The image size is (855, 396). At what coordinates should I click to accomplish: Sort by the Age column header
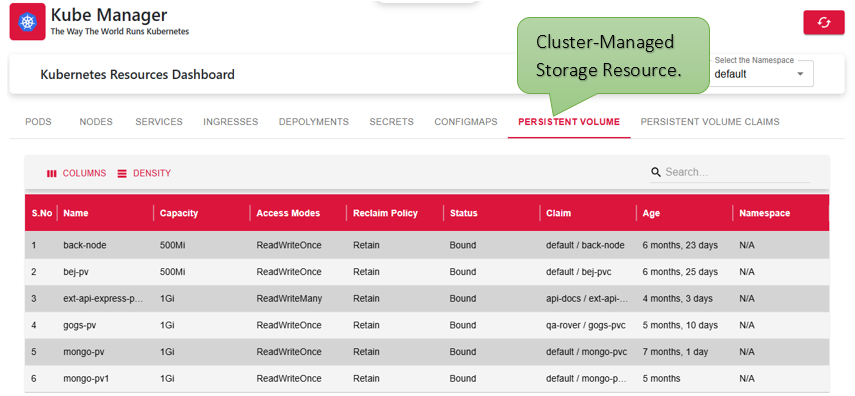point(651,213)
